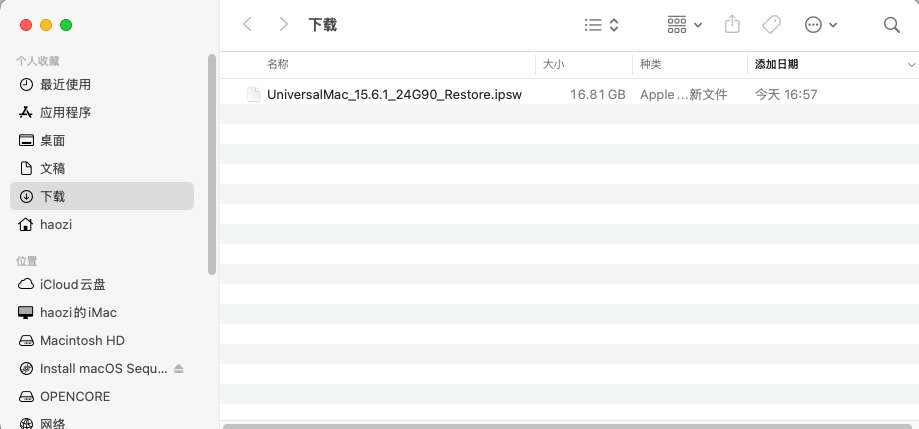Go to 应用程序 folder in sidebar
This screenshot has height=429, width=919.
pyautogui.click(x=65, y=112)
